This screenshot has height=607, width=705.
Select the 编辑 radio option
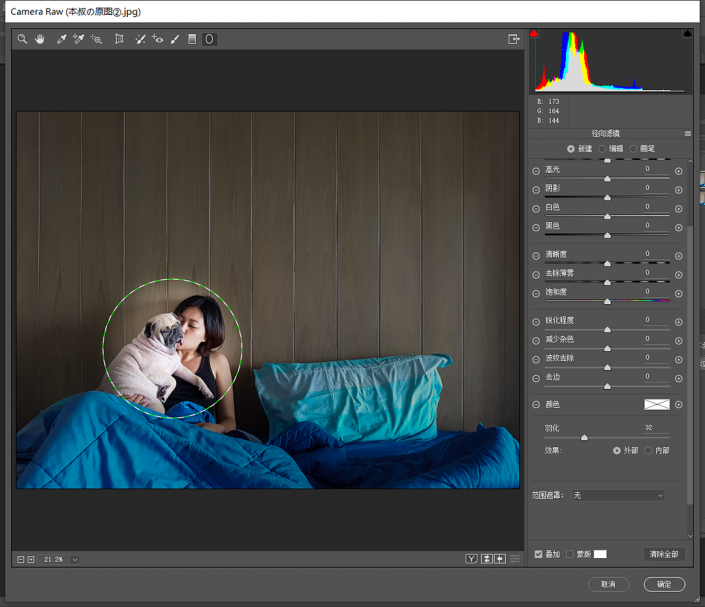604,148
